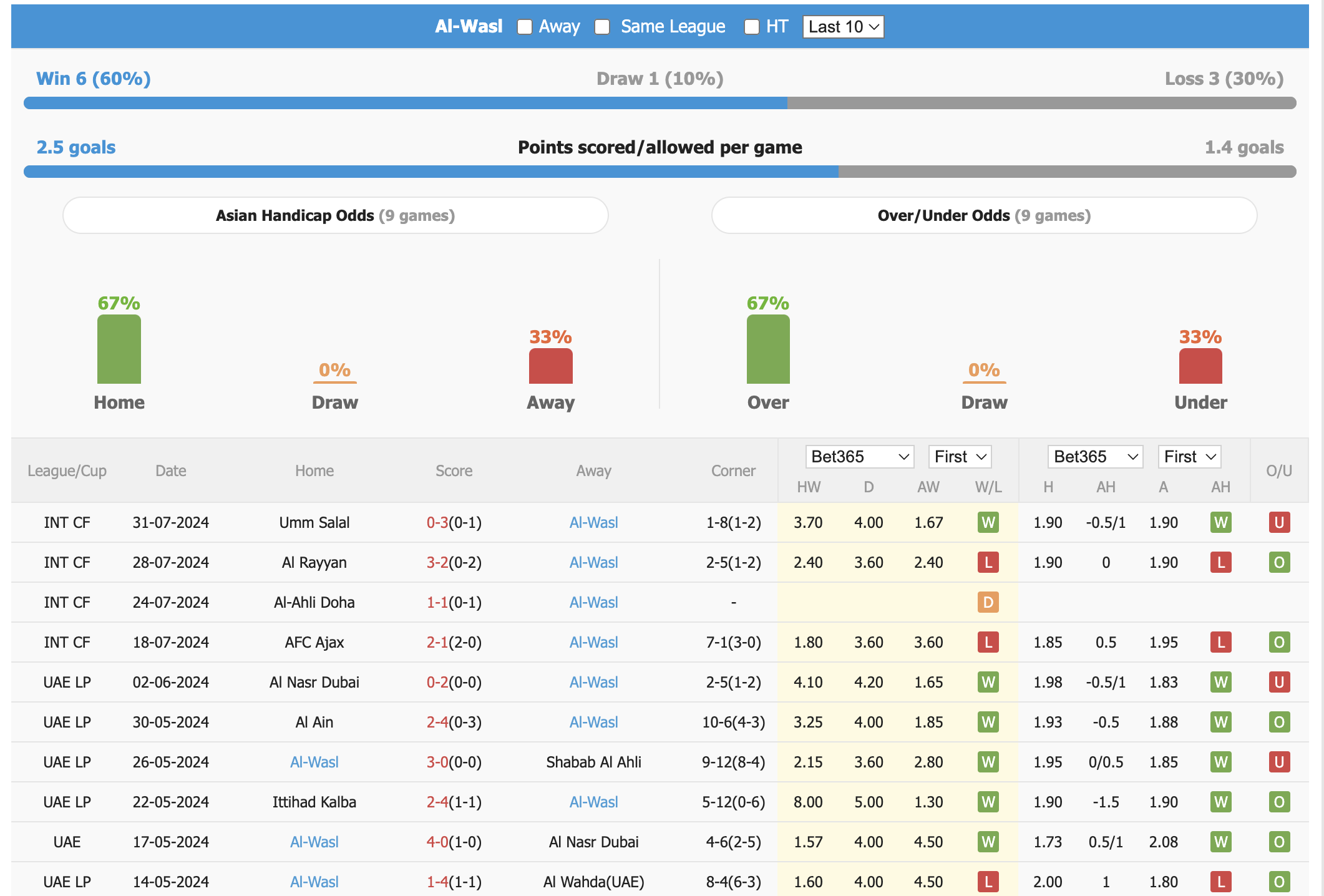Image resolution: width=1324 pixels, height=896 pixels.
Task: Click the 3-2 score for Al Rayyan
Action: pyautogui.click(x=437, y=562)
